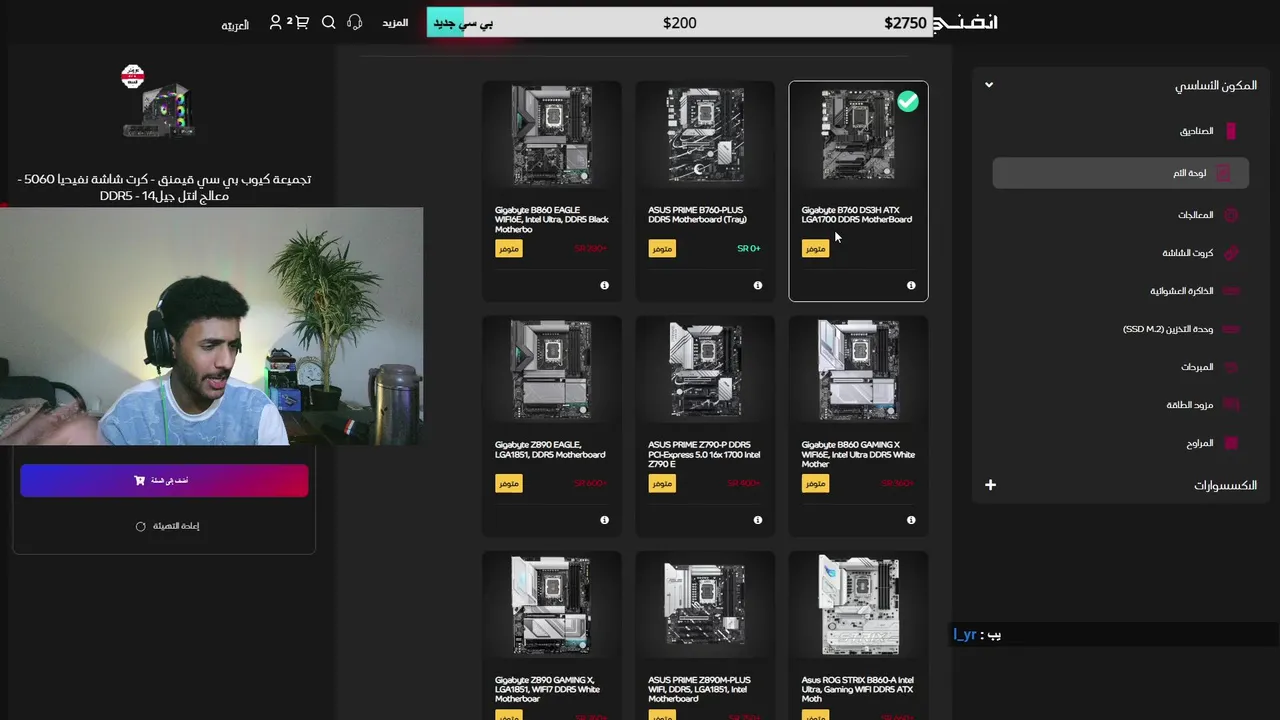Open the user account icon
Viewport: 1280px width, 720px height.
(275, 22)
